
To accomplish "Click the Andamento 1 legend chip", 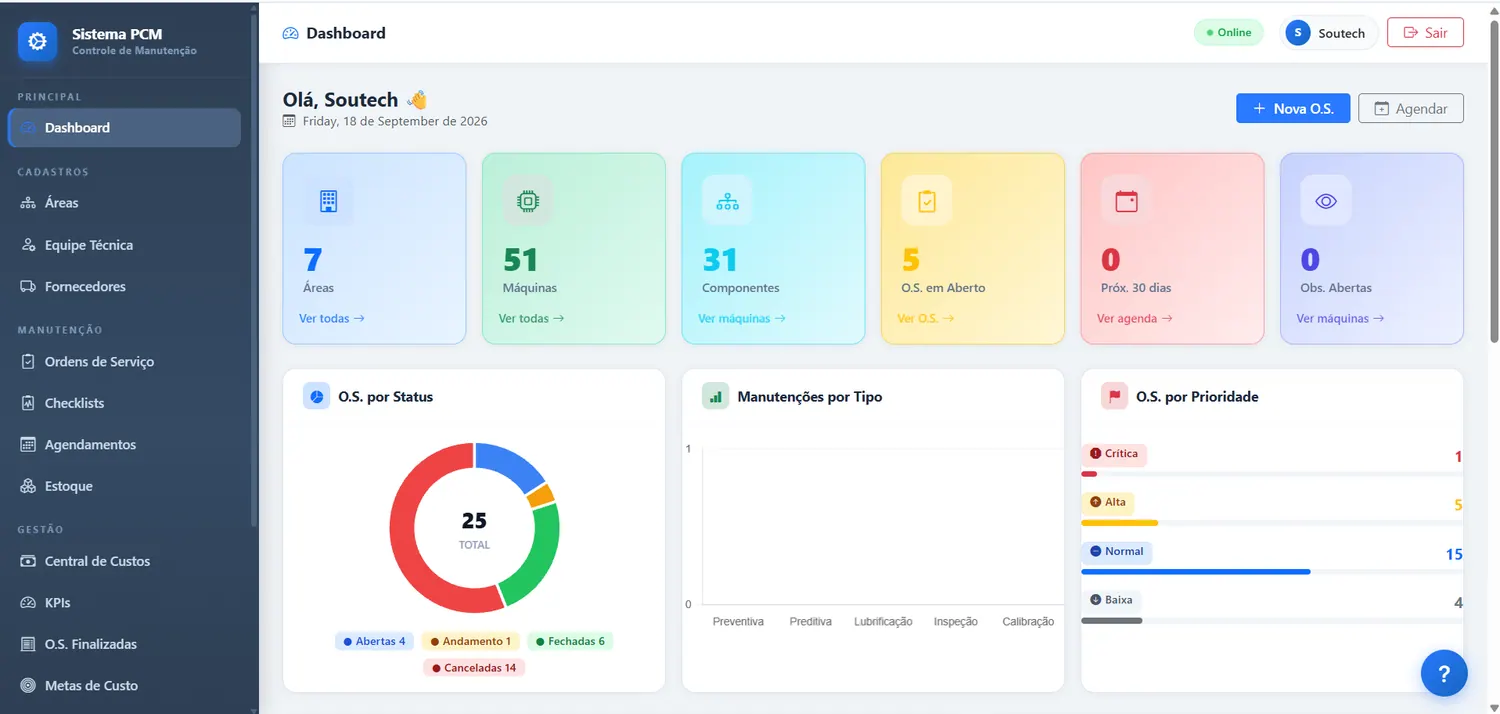I will pos(470,641).
